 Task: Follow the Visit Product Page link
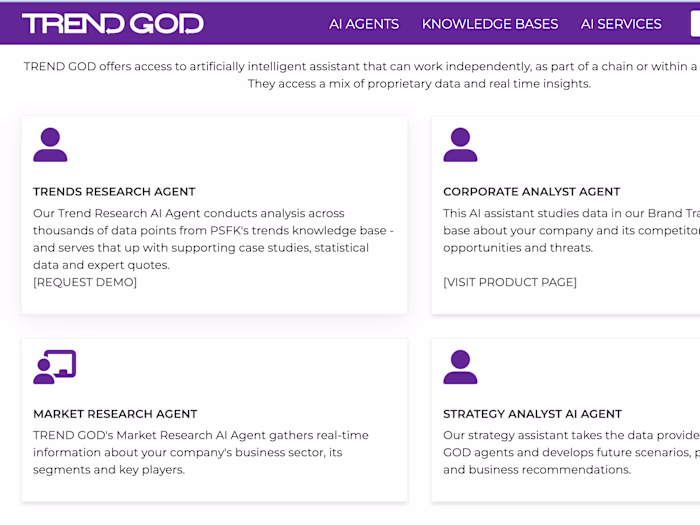[x=510, y=282]
